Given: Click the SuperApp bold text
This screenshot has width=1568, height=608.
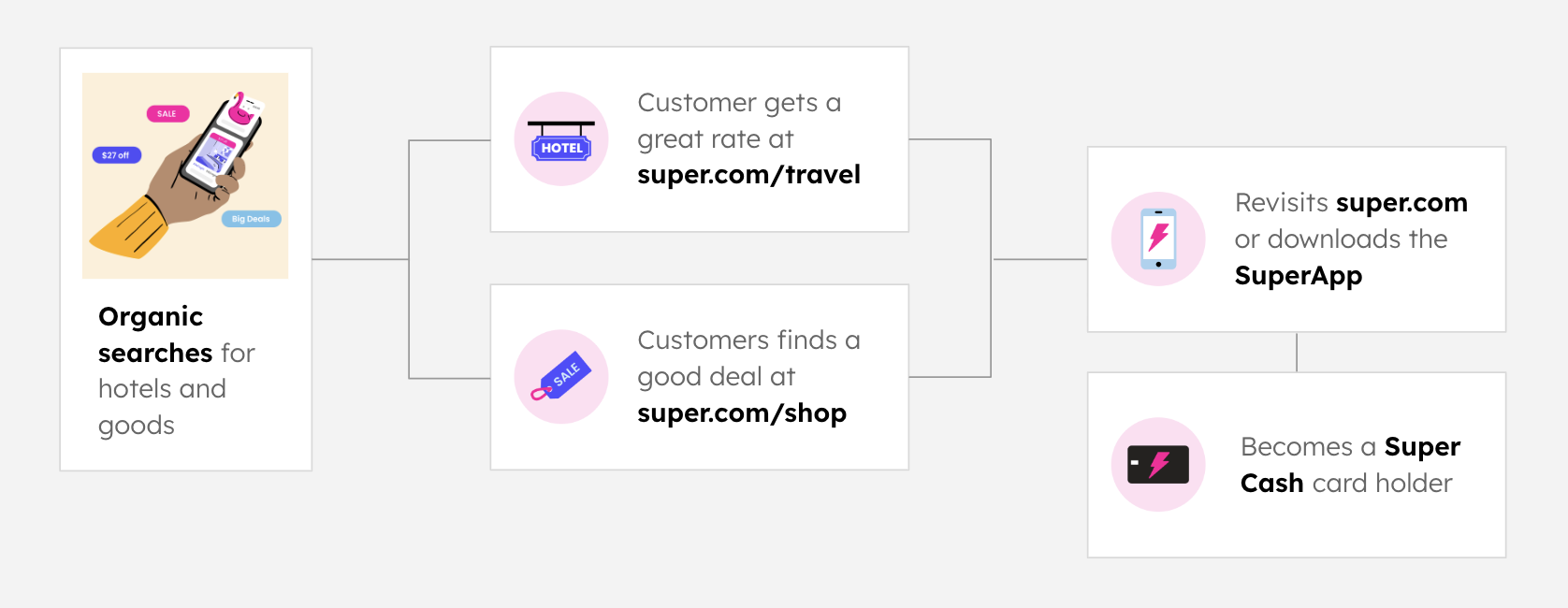Looking at the screenshot, I should 1299,276.
